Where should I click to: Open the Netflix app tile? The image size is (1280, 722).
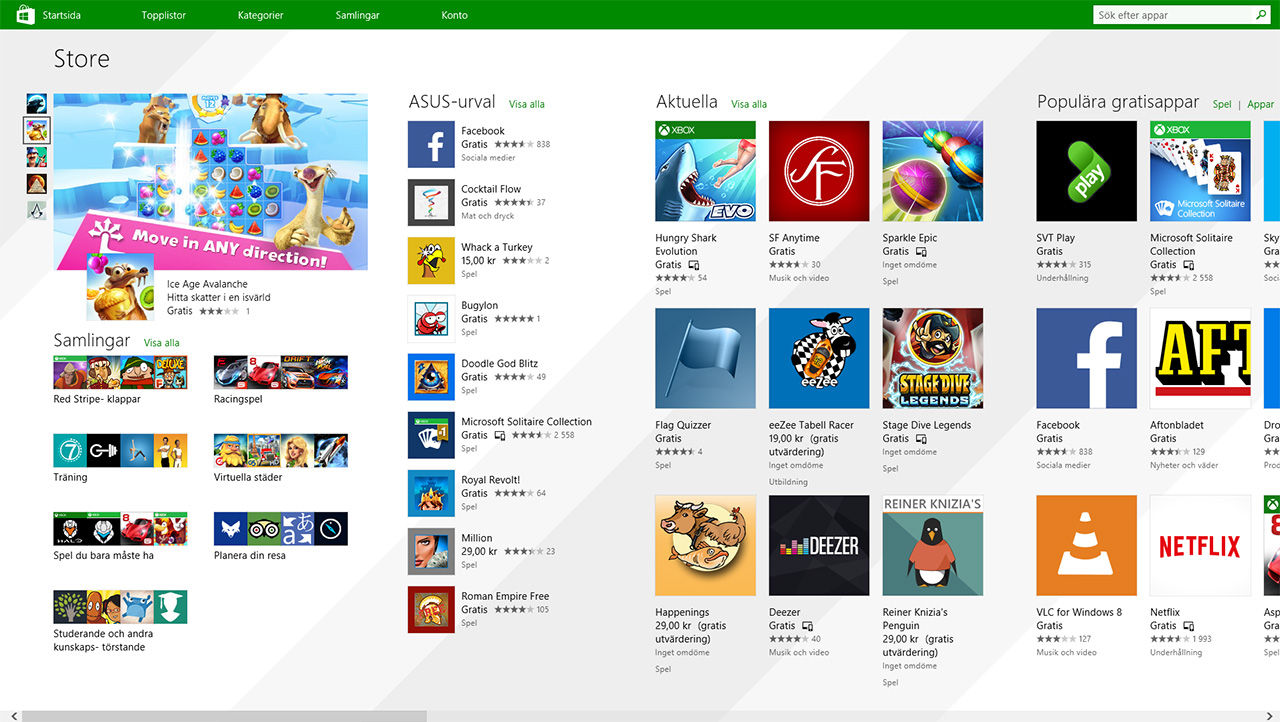pos(1199,545)
